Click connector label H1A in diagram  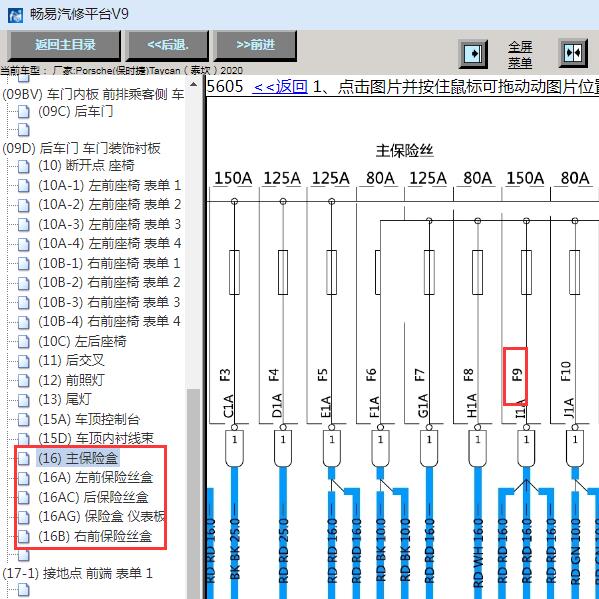click(471, 406)
